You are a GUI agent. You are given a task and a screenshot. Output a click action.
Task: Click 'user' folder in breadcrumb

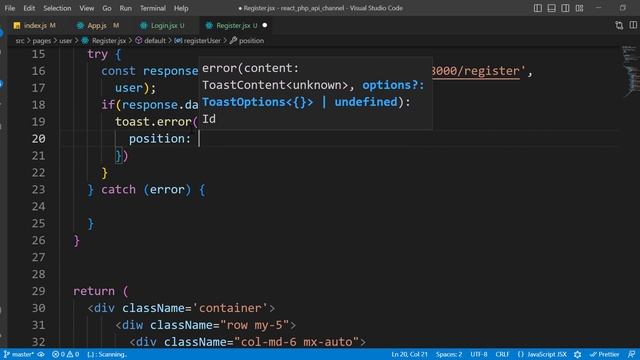tap(65, 41)
